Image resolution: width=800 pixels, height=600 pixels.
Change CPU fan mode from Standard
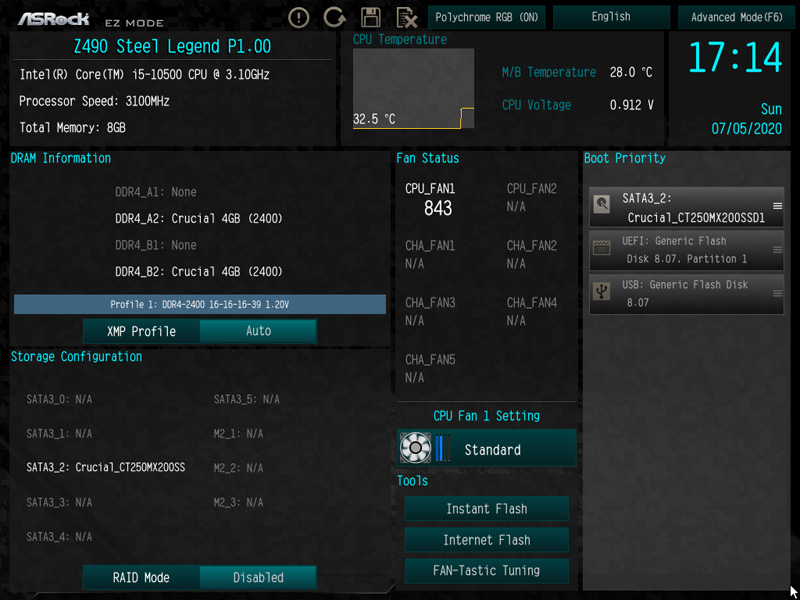(x=487, y=448)
